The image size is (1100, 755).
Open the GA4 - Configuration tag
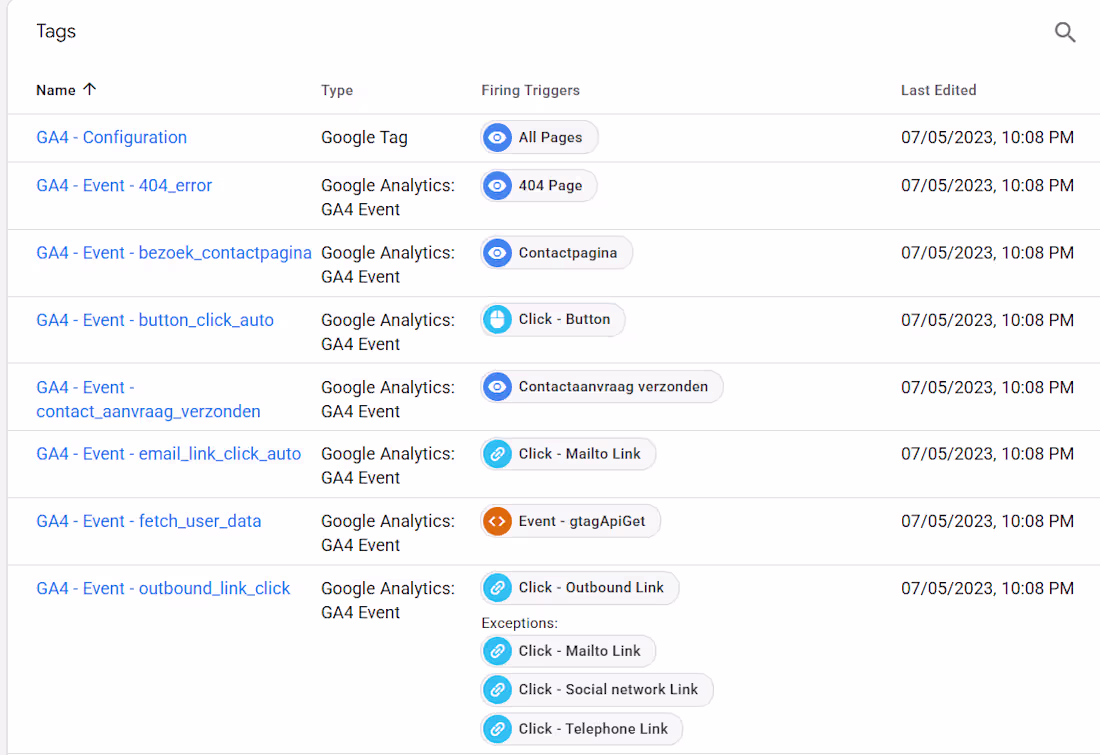[x=111, y=137]
